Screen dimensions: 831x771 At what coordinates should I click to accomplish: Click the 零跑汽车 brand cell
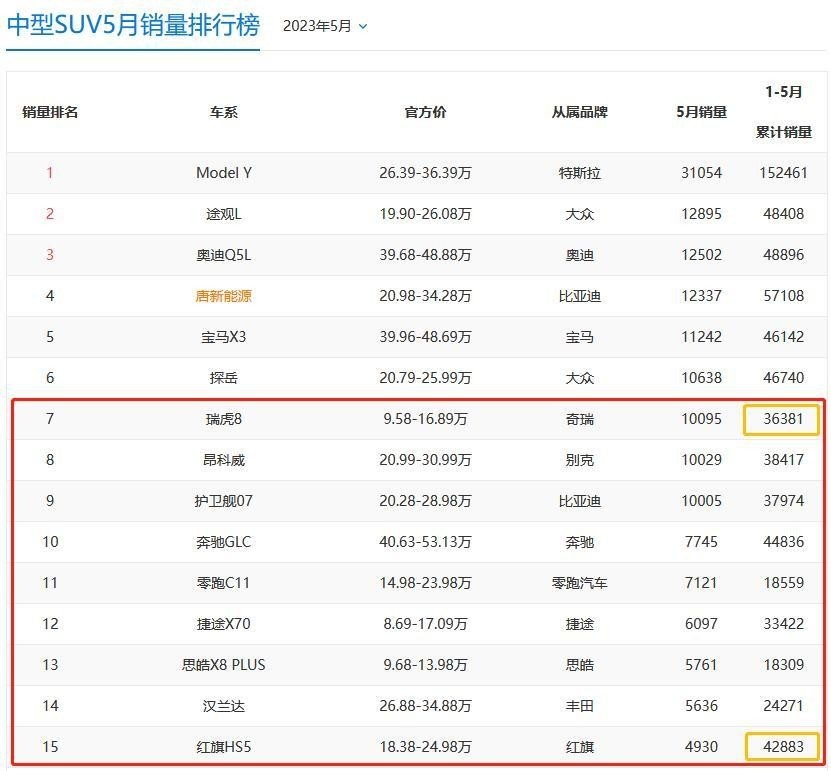click(579, 583)
